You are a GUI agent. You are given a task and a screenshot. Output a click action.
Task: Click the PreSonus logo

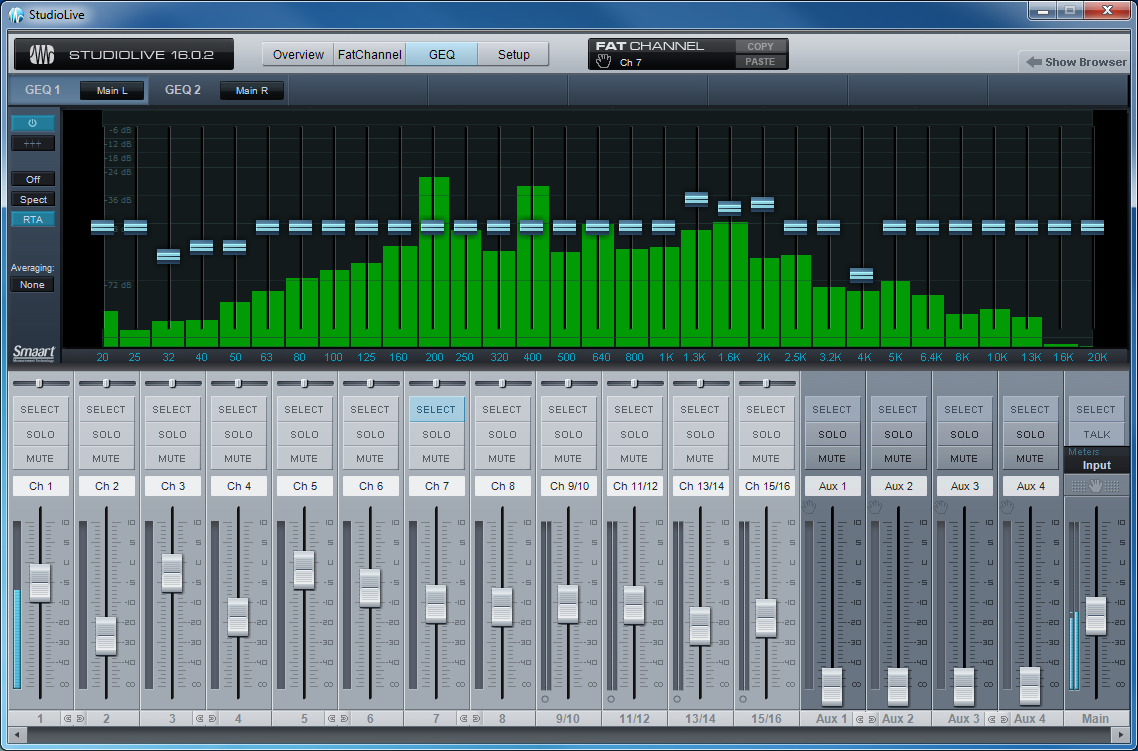tap(42, 54)
